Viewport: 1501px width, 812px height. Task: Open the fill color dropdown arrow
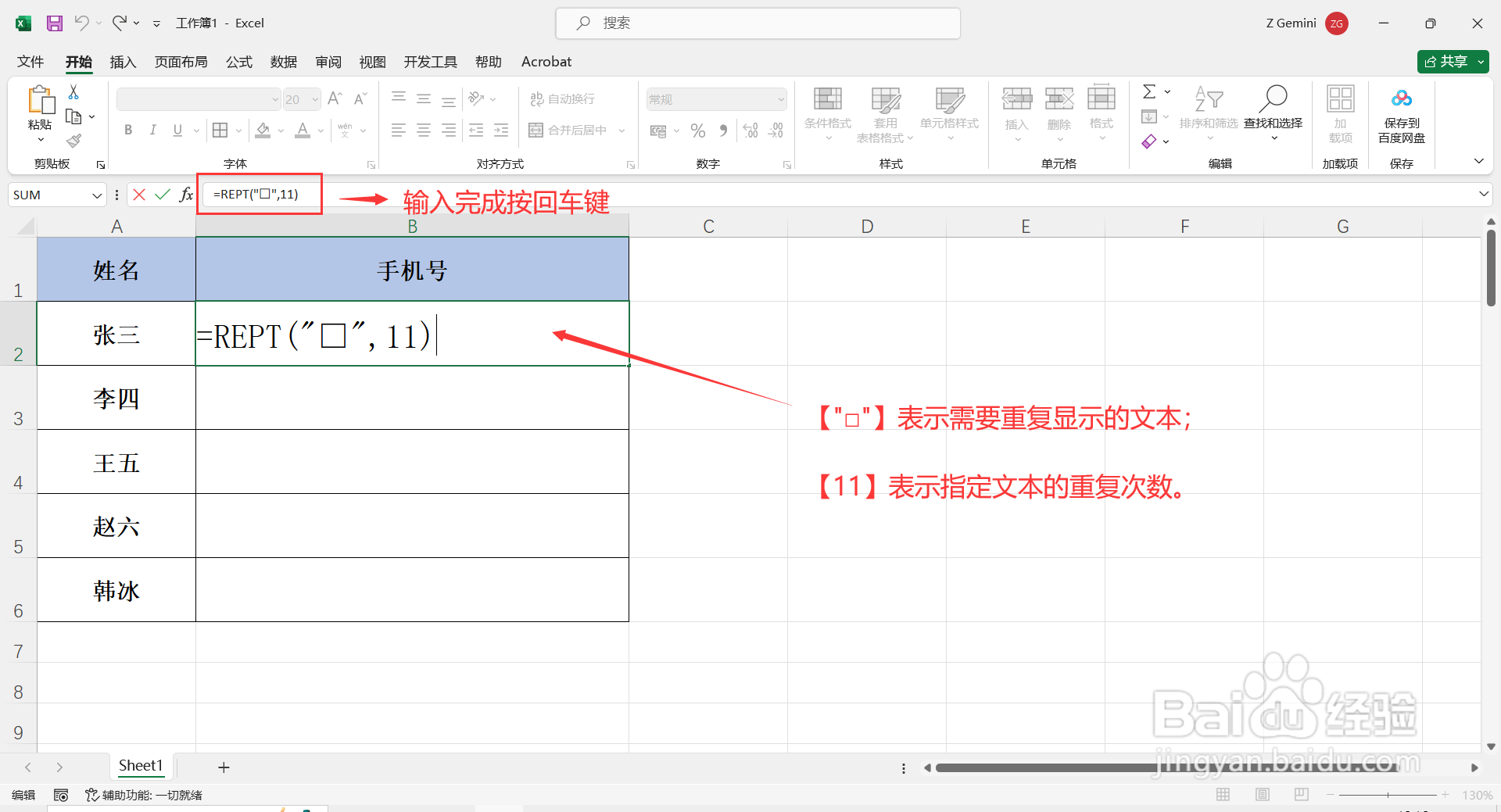click(279, 130)
